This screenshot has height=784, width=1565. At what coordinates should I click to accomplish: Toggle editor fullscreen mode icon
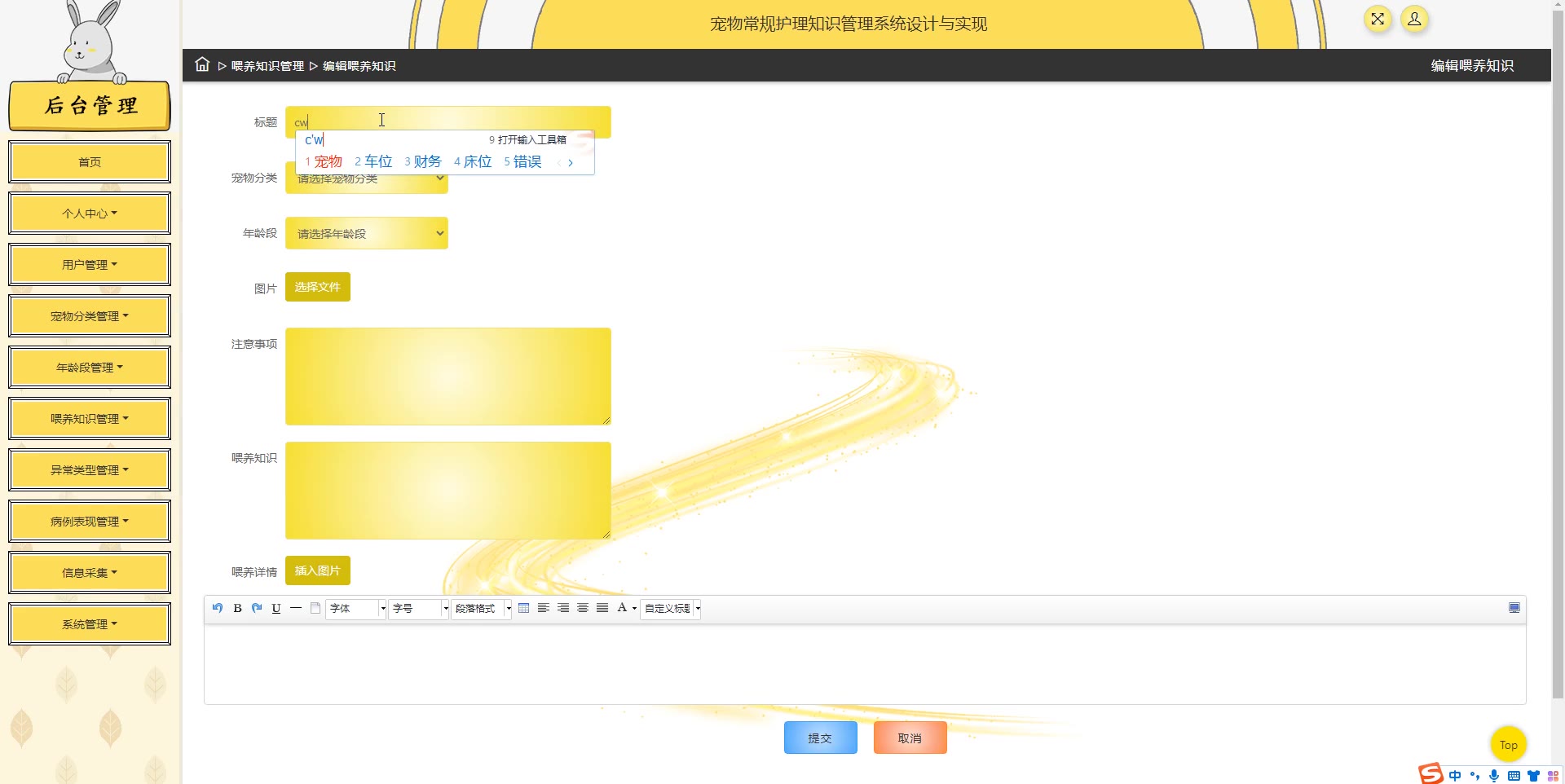1514,608
